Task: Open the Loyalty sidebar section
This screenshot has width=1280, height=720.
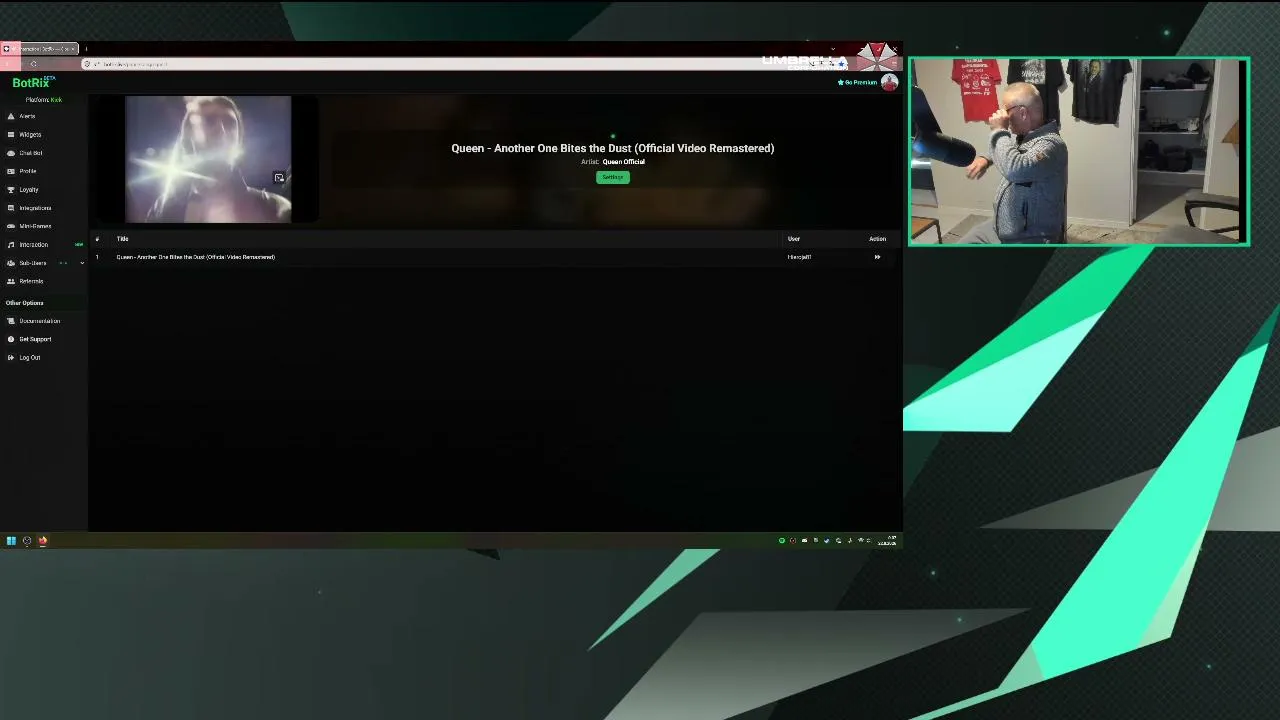Action: [x=29, y=190]
